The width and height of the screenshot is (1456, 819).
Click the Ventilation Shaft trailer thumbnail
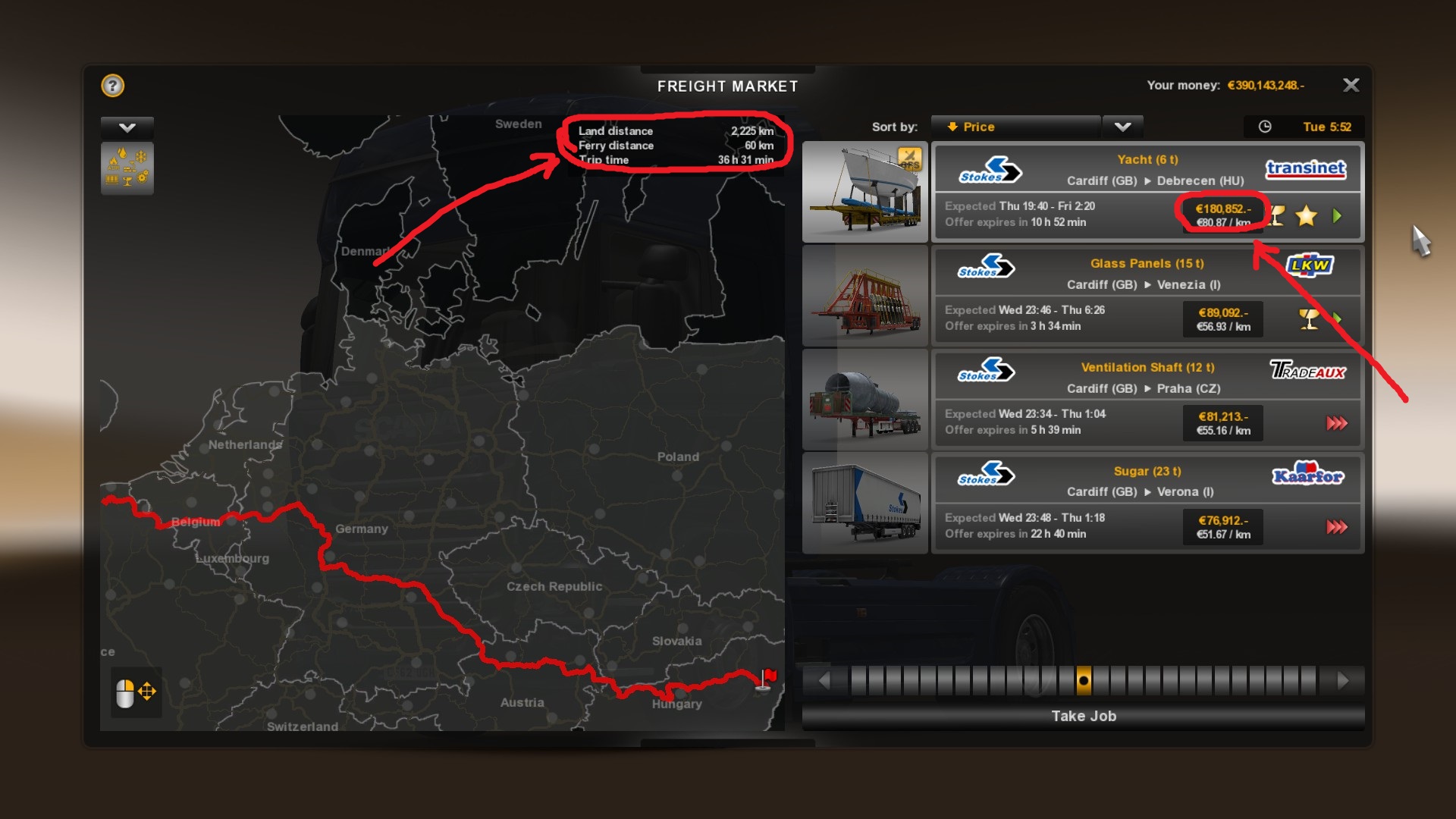[x=864, y=400]
